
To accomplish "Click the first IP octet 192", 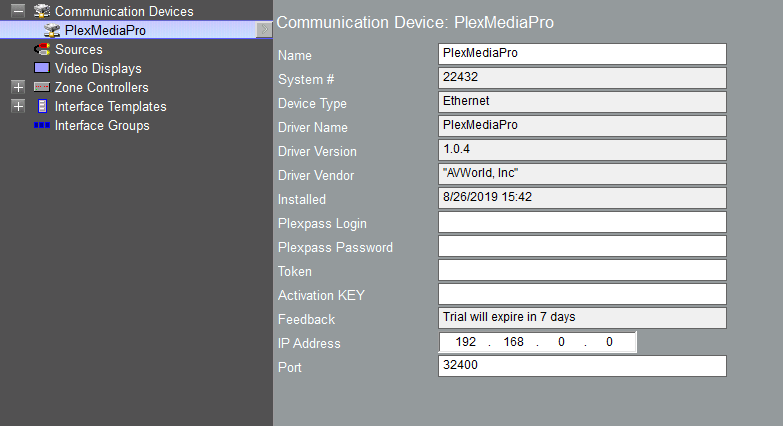I will (x=465, y=342).
